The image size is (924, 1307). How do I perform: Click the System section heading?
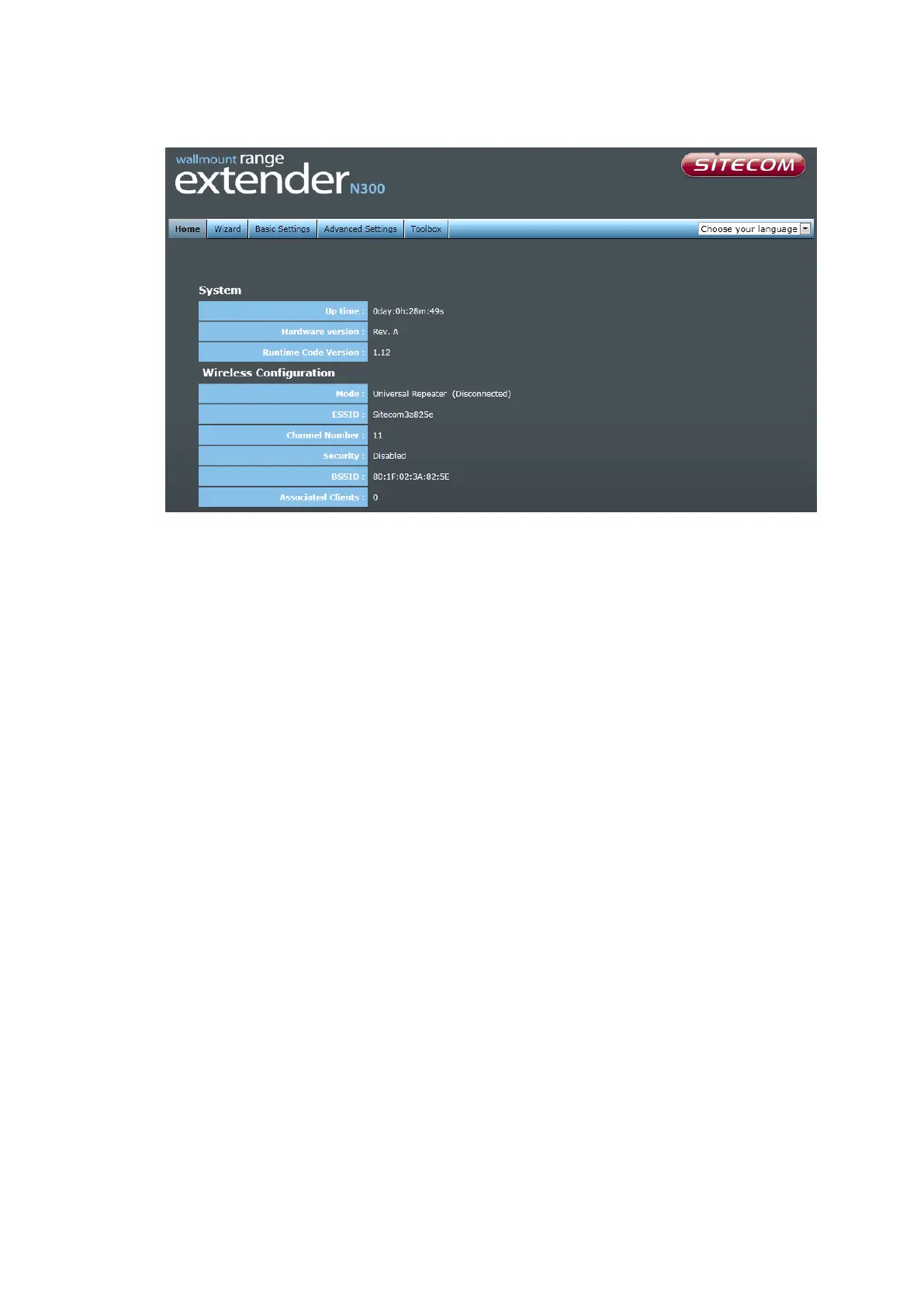click(220, 290)
